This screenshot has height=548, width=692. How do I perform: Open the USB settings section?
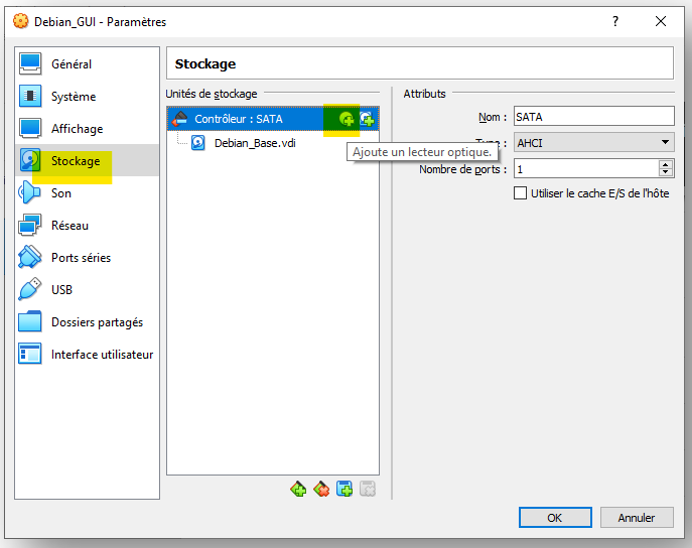coord(87,290)
